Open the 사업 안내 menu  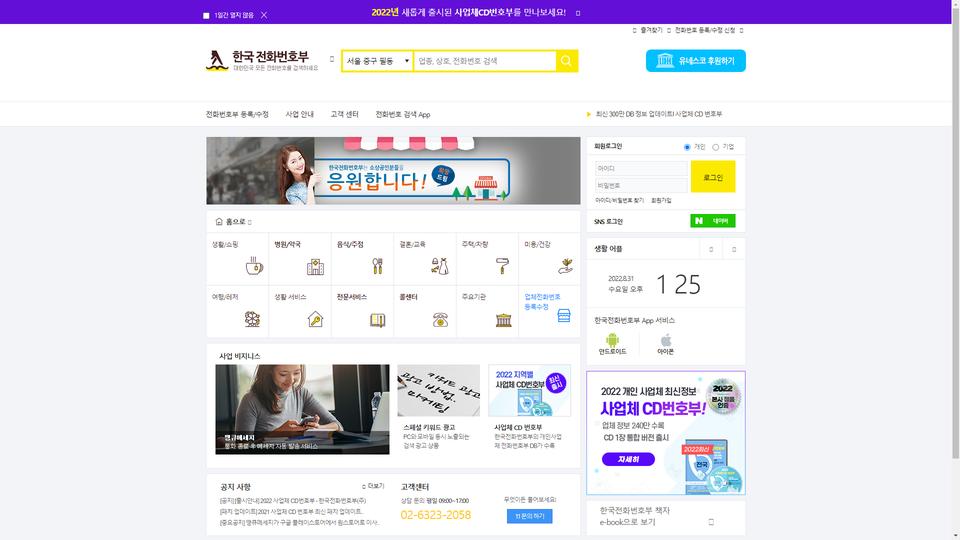point(299,114)
